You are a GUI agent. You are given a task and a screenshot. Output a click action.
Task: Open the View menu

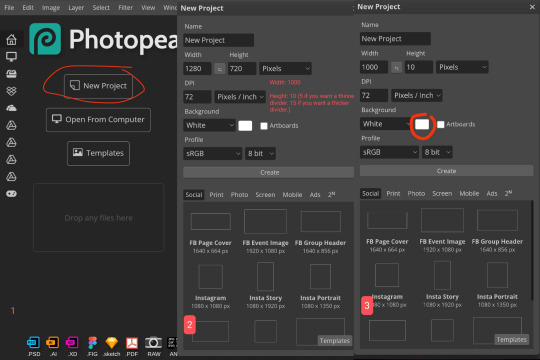[148, 8]
